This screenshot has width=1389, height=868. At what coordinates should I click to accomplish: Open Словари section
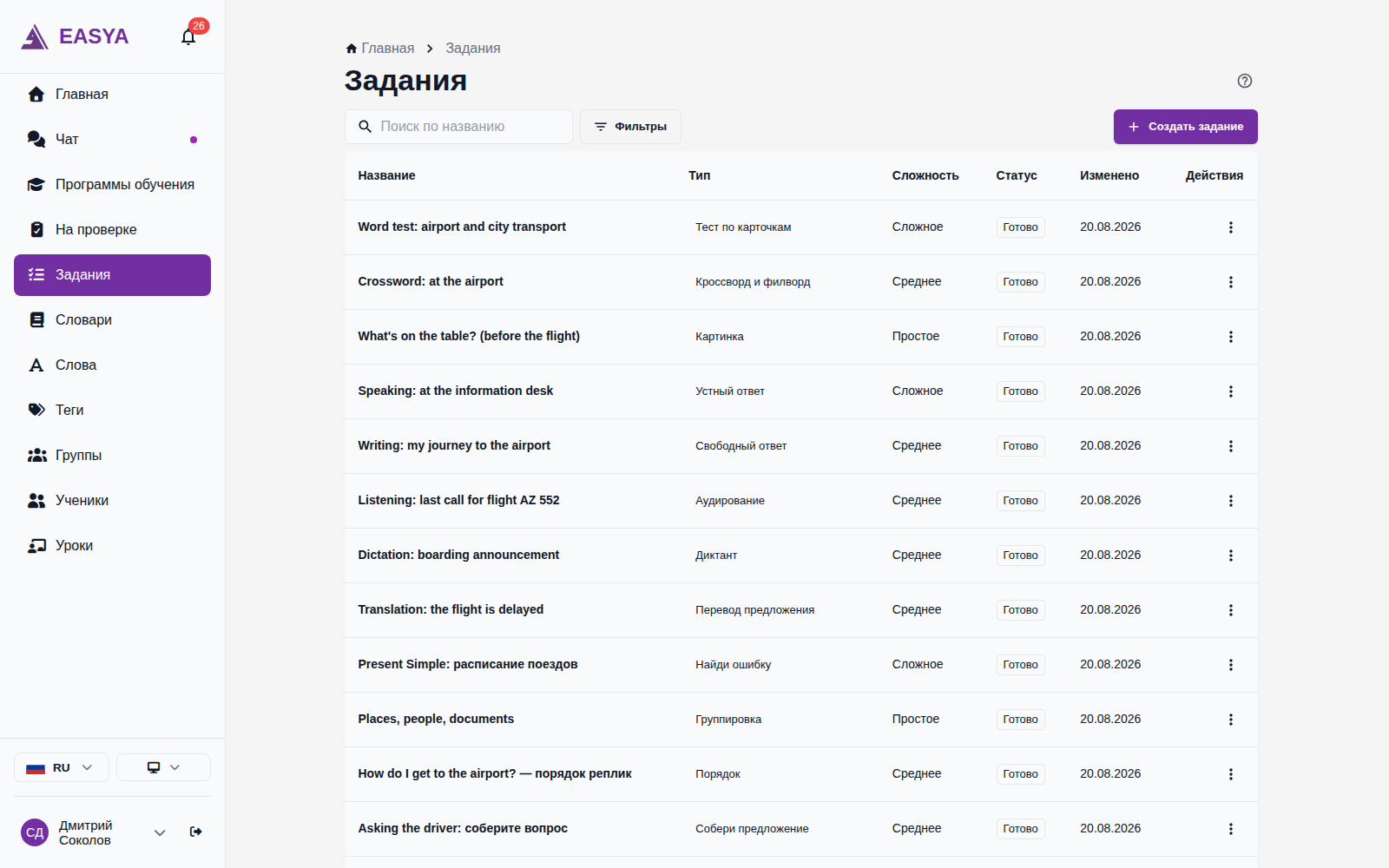[x=112, y=320]
